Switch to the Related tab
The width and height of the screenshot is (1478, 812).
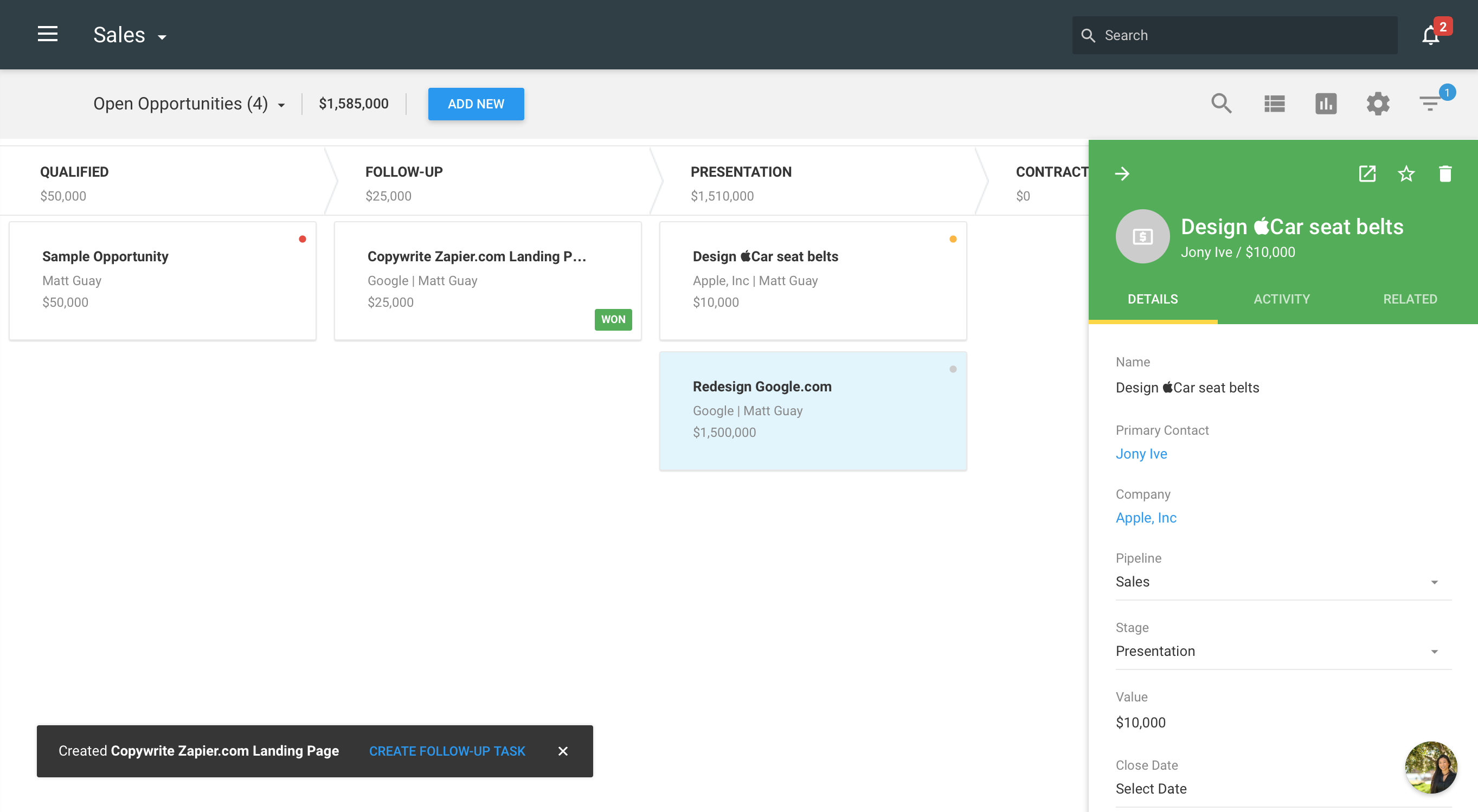click(x=1410, y=299)
